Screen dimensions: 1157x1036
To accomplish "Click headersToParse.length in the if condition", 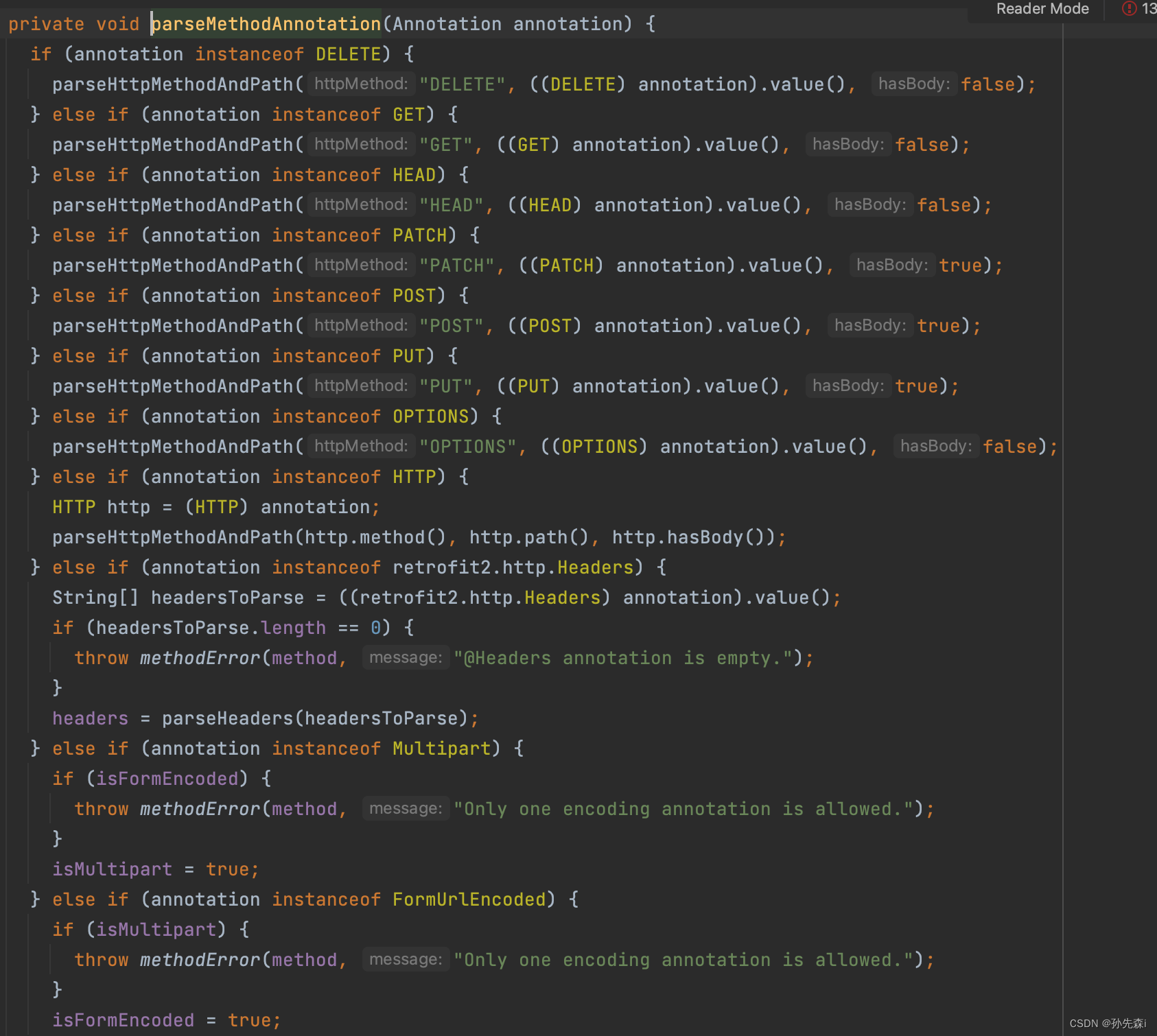I will pos(211,628).
